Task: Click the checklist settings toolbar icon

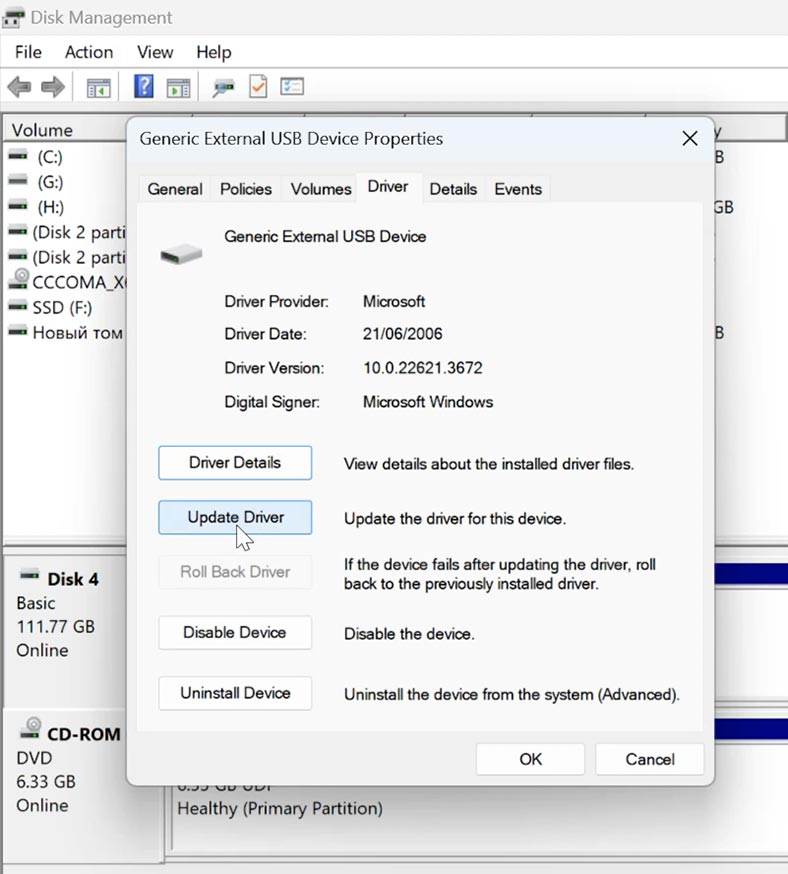Action: [292, 86]
